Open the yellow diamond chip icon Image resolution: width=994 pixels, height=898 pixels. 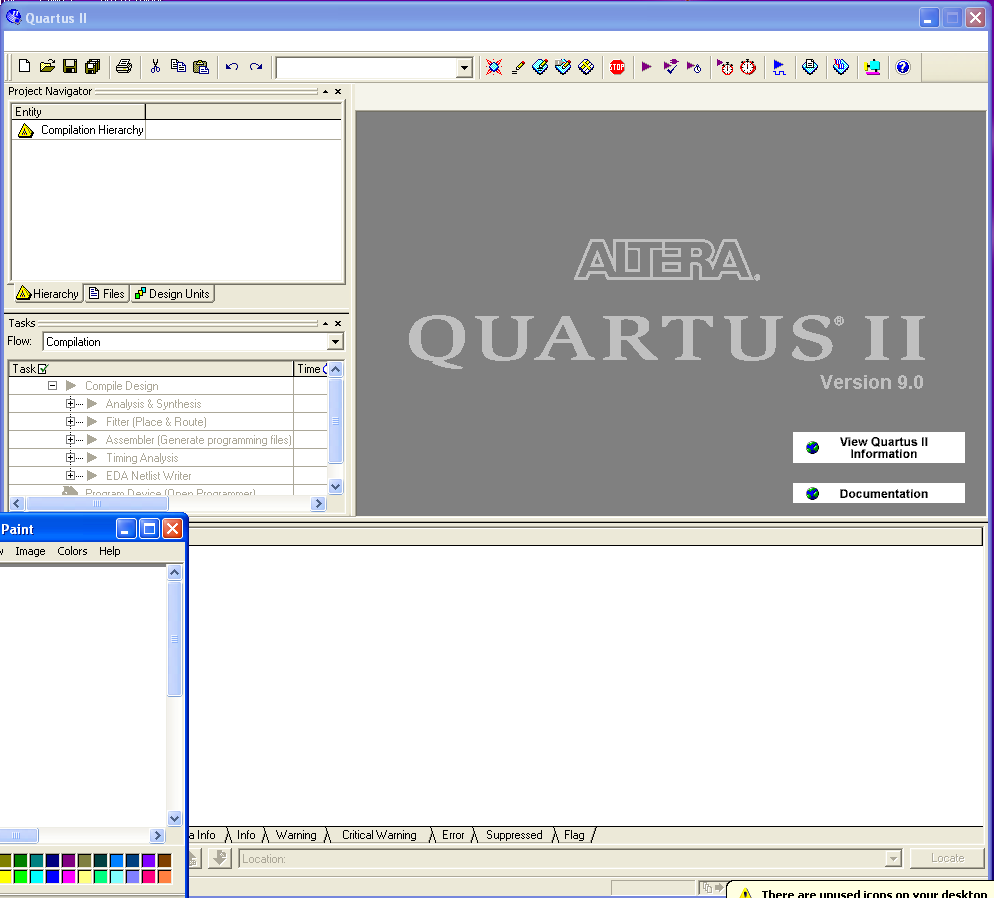pyautogui.click(x=586, y=67)
